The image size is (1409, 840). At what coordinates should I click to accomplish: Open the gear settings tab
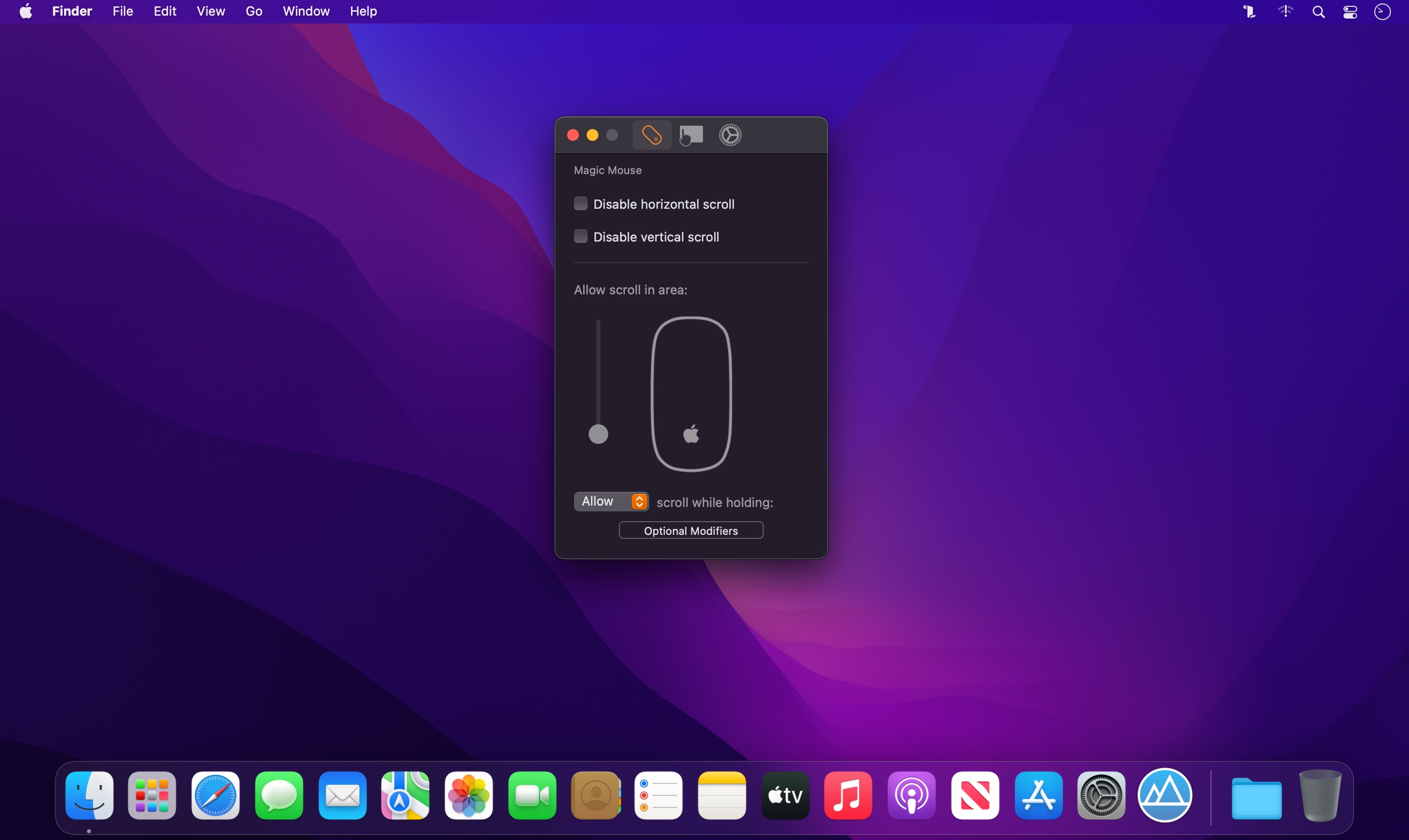[730, 135]
